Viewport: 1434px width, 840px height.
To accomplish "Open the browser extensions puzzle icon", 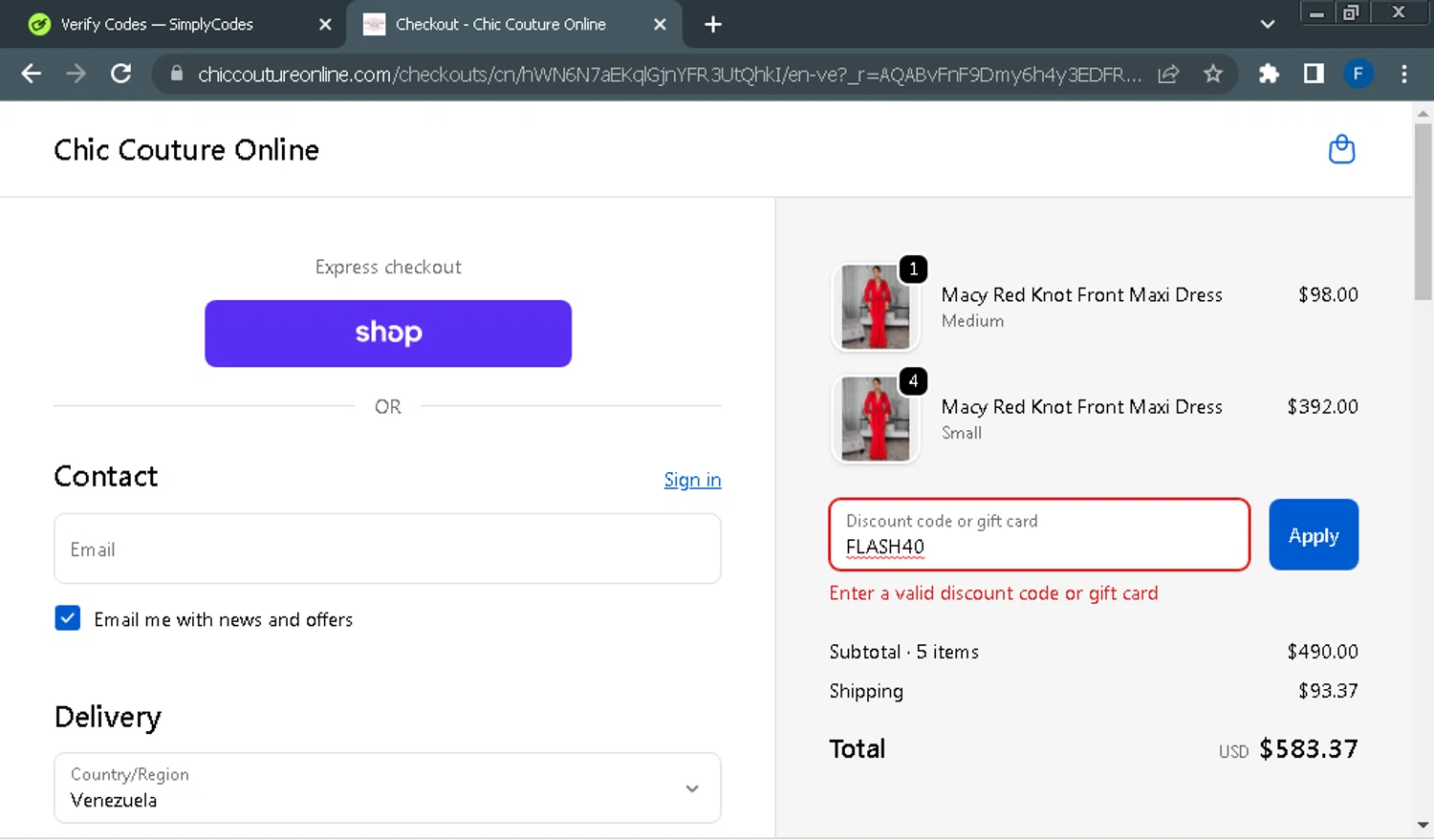I will [x=1269, y=74].
